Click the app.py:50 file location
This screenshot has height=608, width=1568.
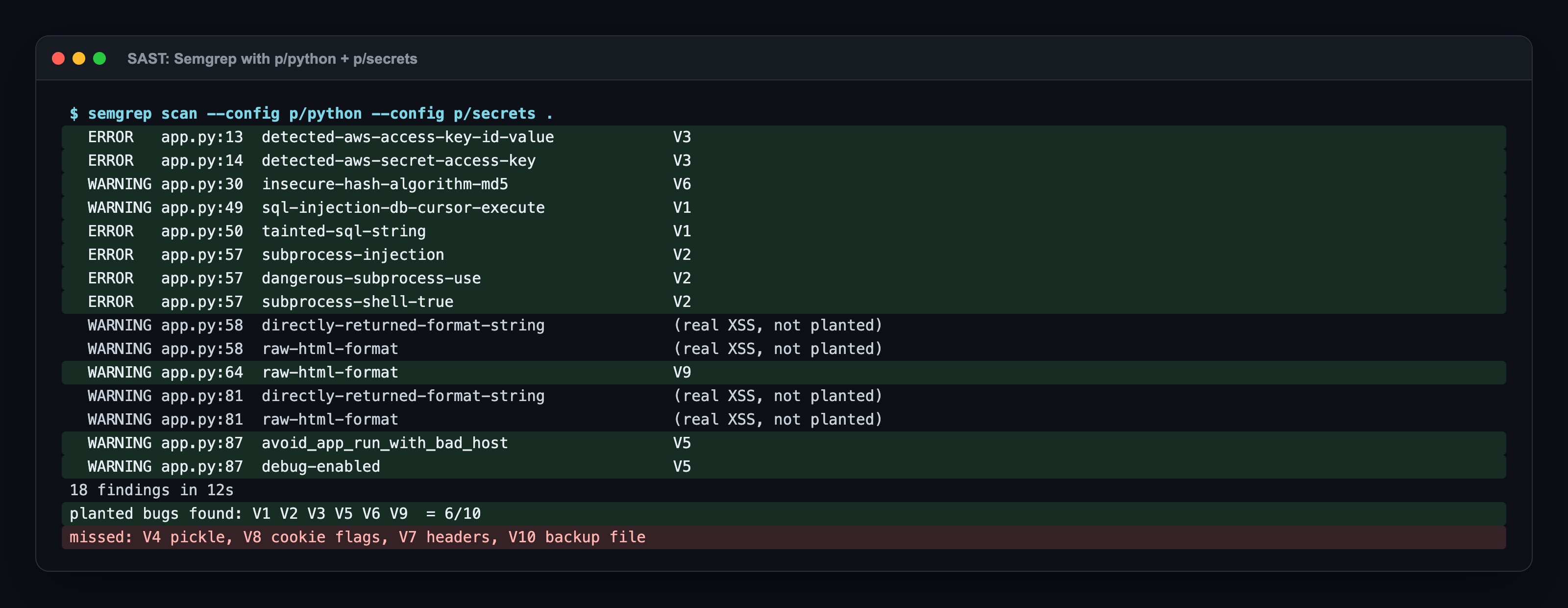click(202, 231)
